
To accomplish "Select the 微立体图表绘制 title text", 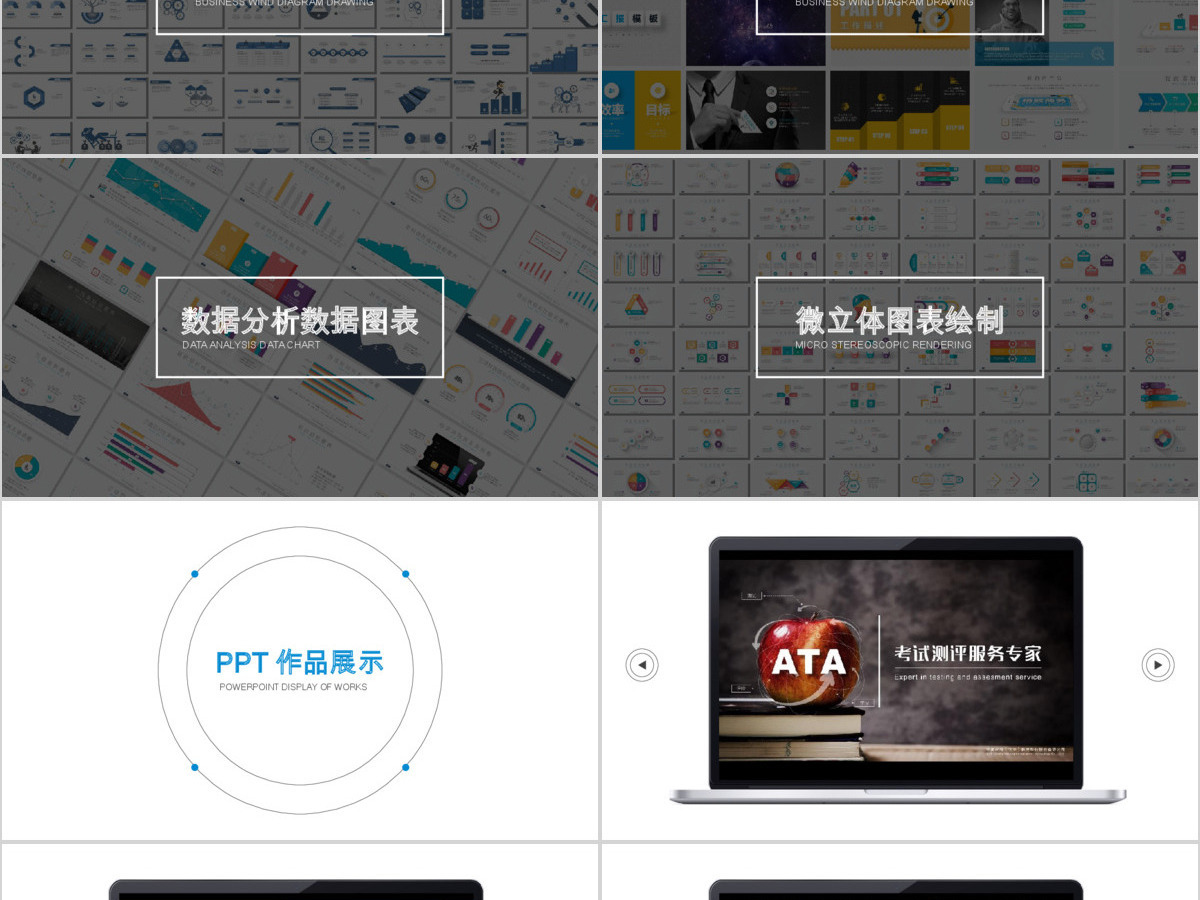I will (900, 321).
